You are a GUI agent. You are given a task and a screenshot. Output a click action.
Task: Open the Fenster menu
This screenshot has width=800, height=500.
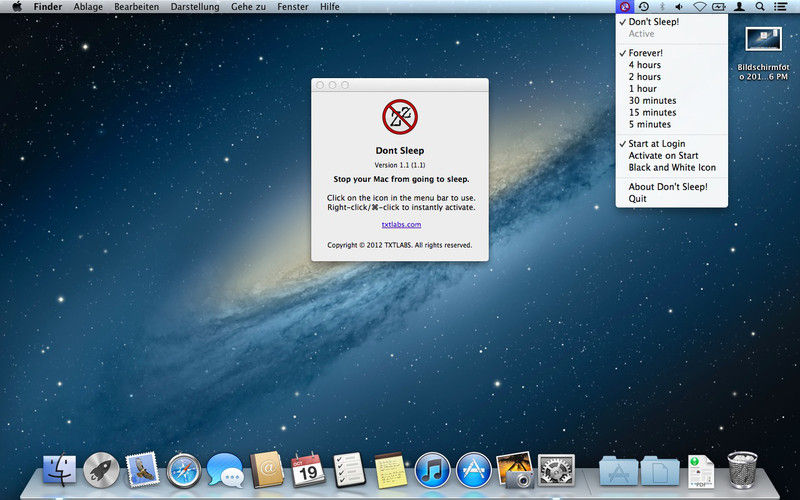point(292,7)
